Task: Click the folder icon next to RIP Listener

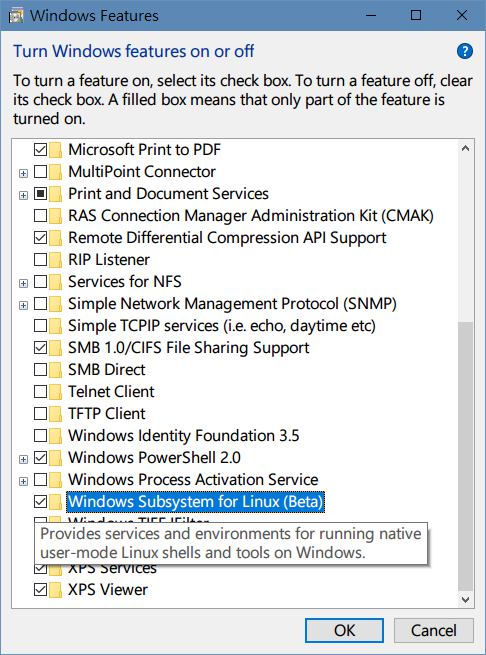Action: 56,260
